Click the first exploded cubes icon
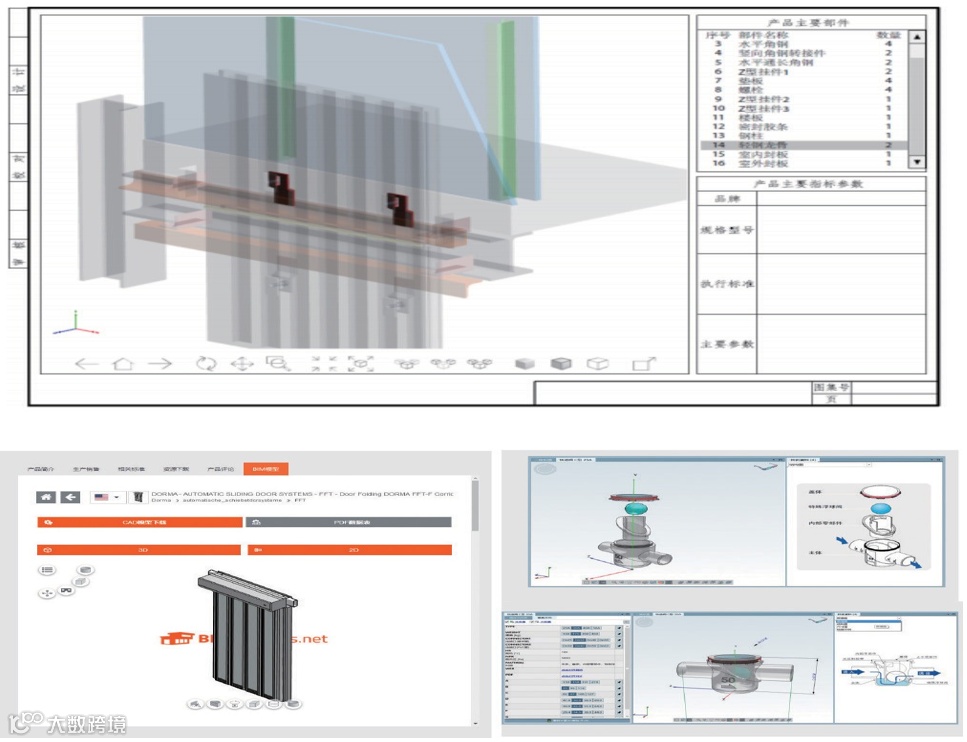 [406, 363]
